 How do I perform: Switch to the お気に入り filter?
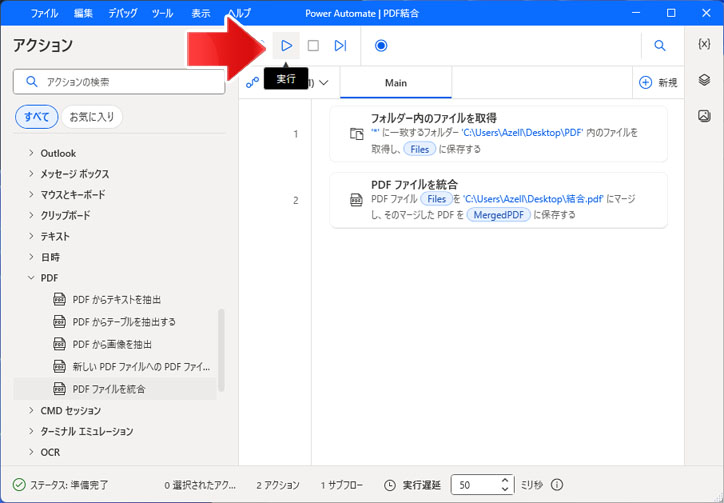point(91,117)
